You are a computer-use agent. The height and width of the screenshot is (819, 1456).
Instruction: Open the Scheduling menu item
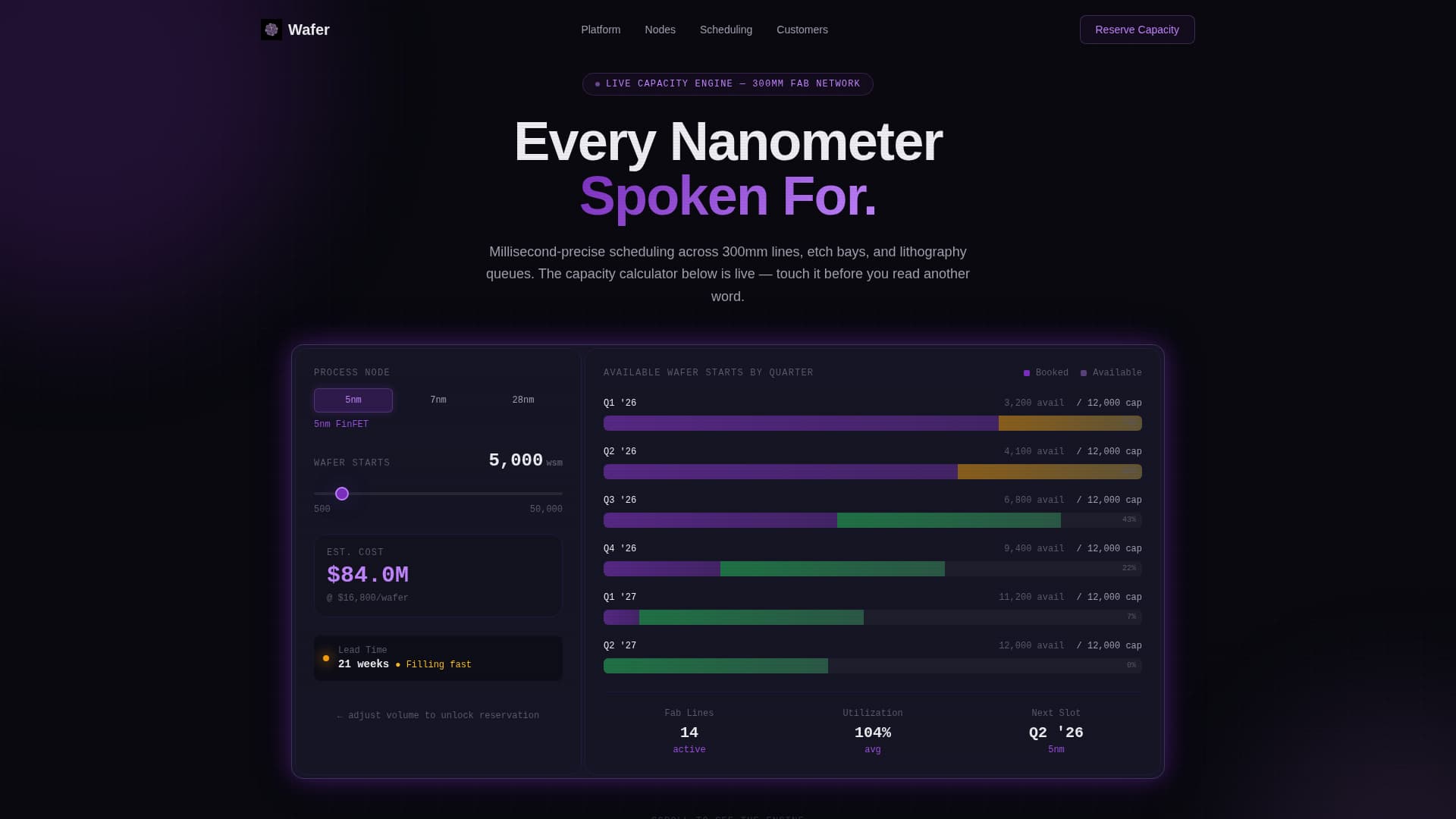[726, 30]
